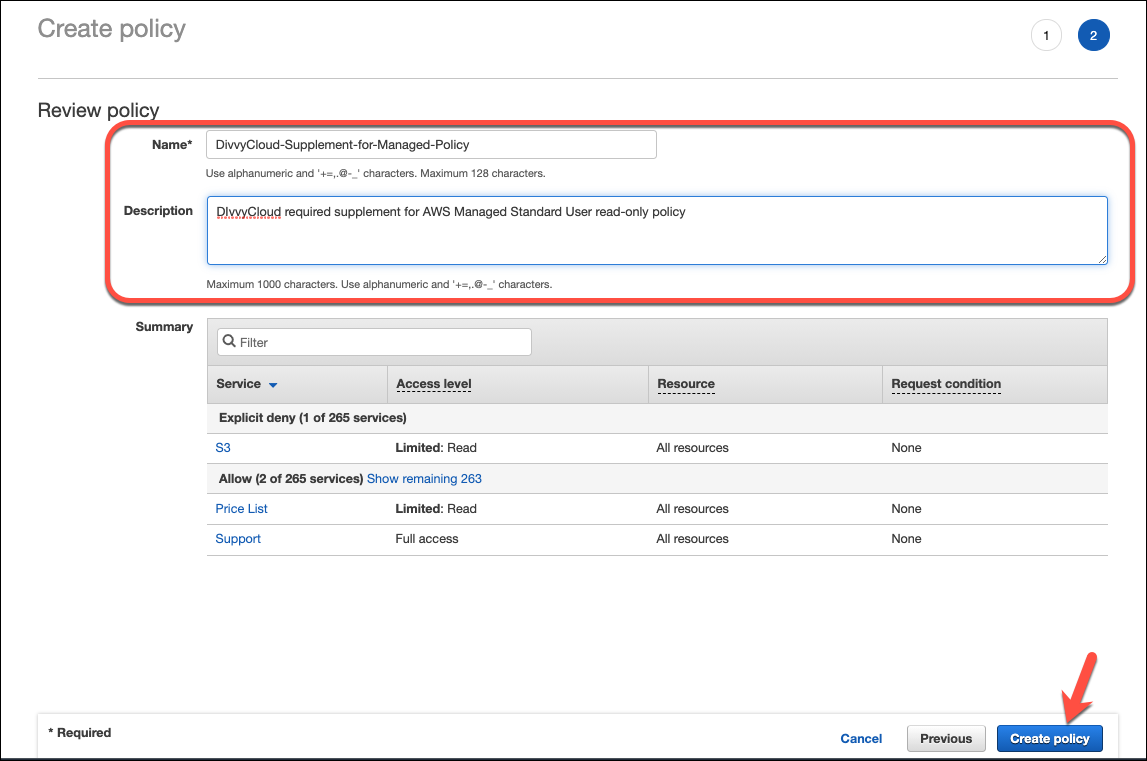The height and width of the screenshot is (761, 1147).
Task: Show remaining 263 services
Action: coord(424,479)
